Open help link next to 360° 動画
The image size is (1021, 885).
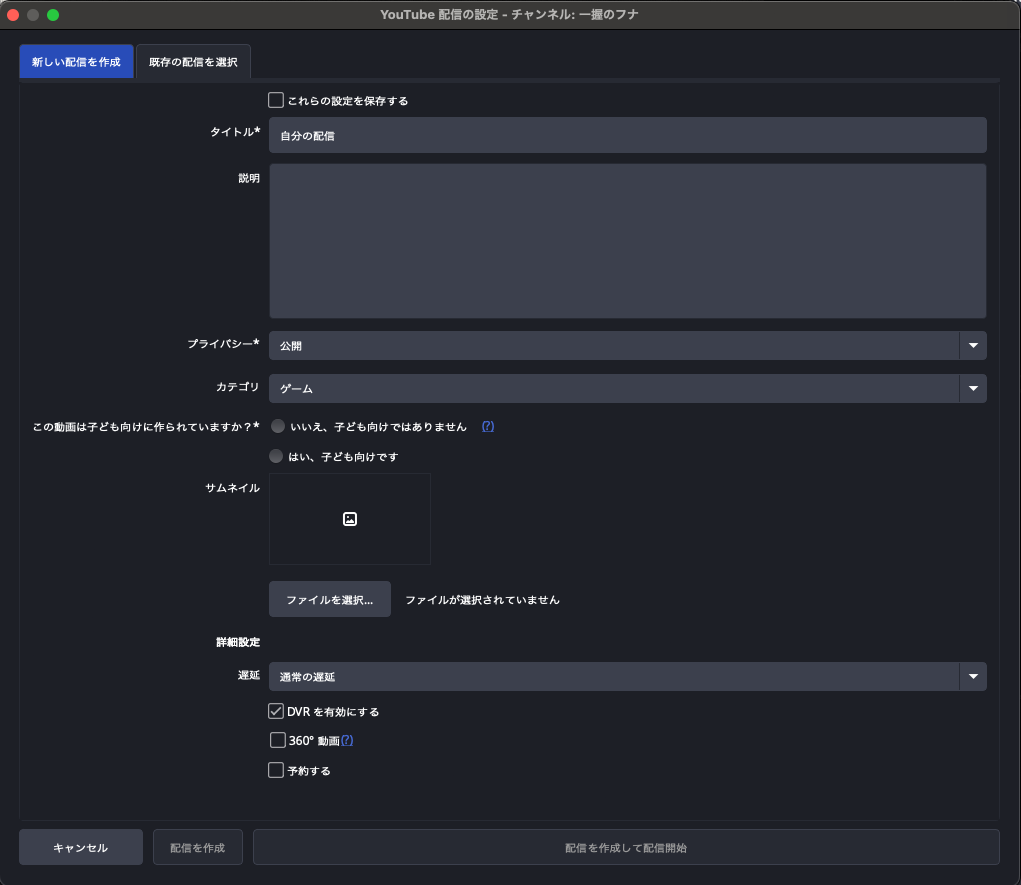pyautogui.click(x=347, y=740)
